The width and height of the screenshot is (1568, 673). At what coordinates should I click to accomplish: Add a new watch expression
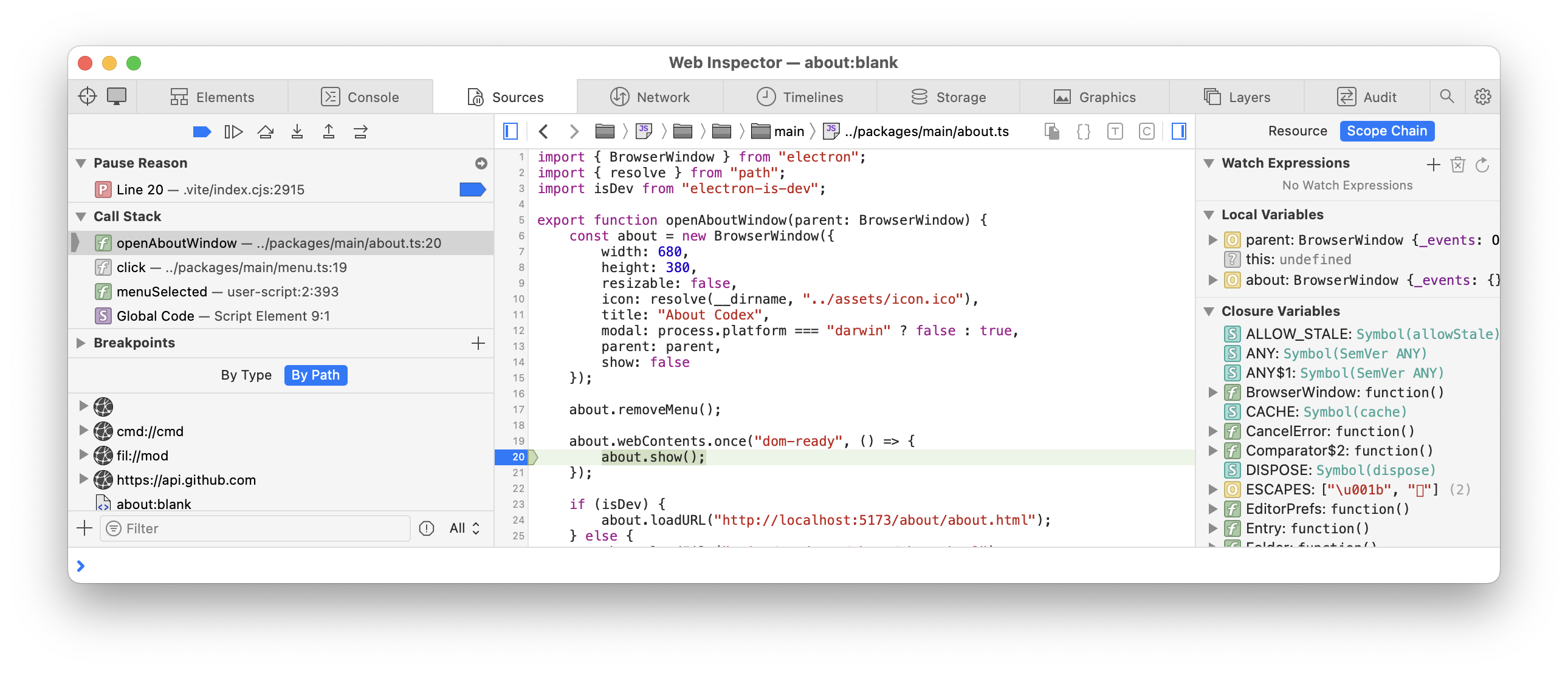coord(1433,164)
